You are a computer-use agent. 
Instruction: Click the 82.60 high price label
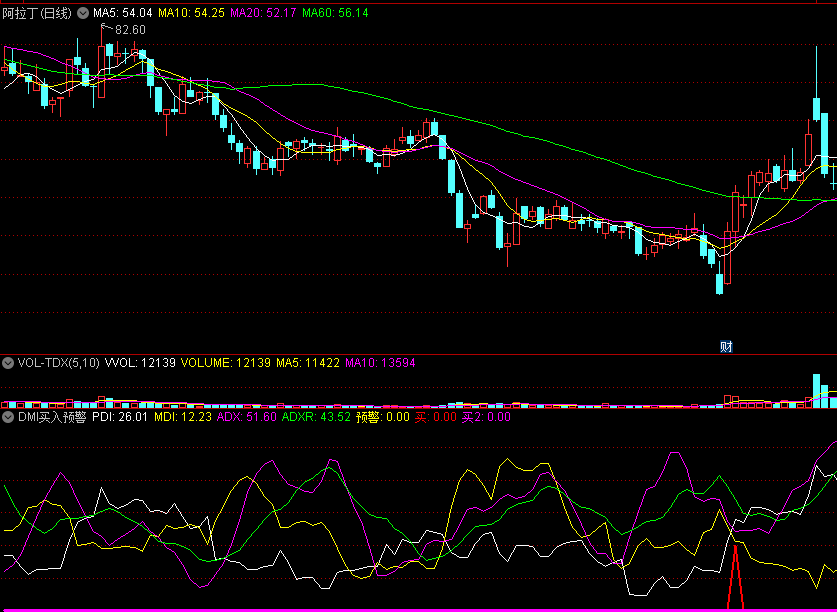130,30
